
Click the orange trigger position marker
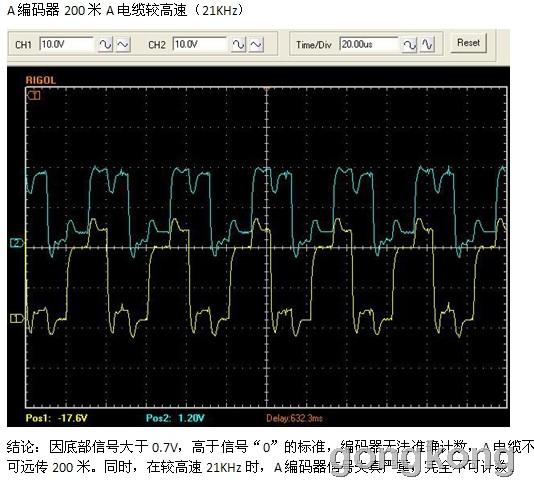(267, 89)
